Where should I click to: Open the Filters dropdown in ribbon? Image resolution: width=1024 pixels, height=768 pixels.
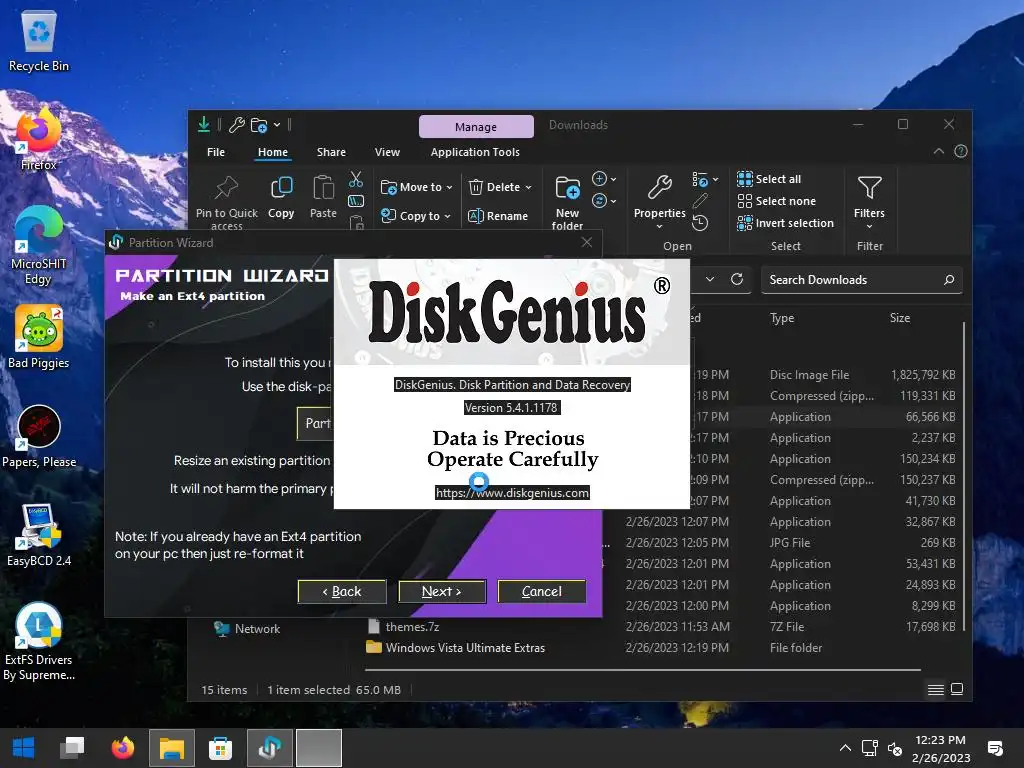(x=869, y=201)
